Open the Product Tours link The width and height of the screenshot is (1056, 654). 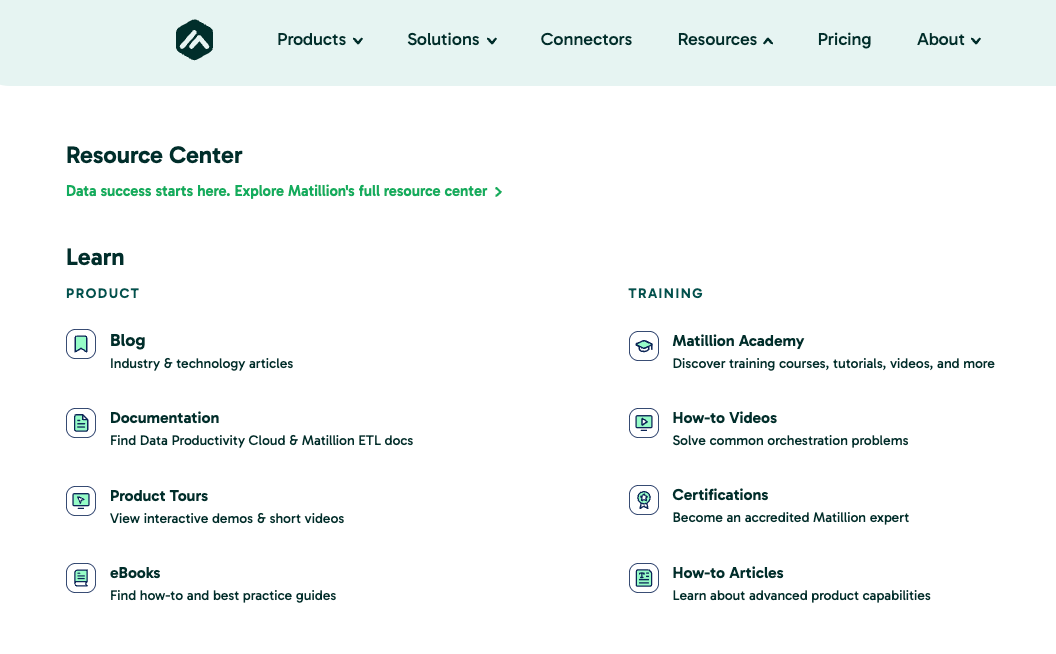click(x=159, y=496)
